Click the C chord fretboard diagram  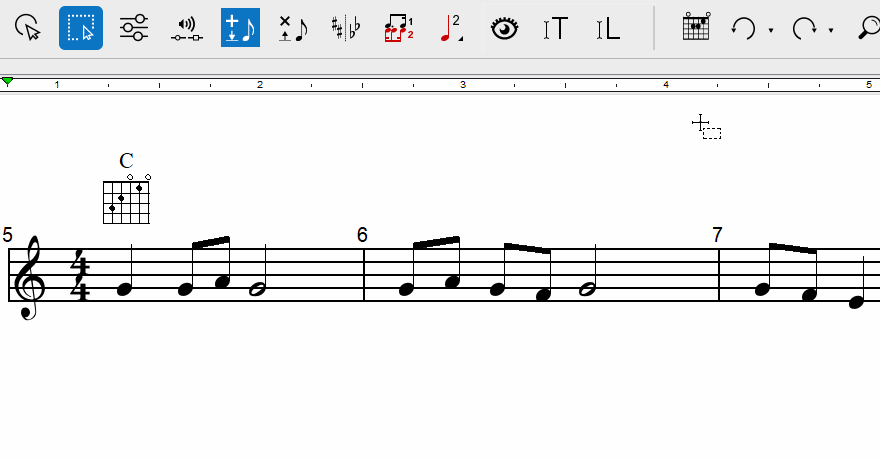[127, 199]
